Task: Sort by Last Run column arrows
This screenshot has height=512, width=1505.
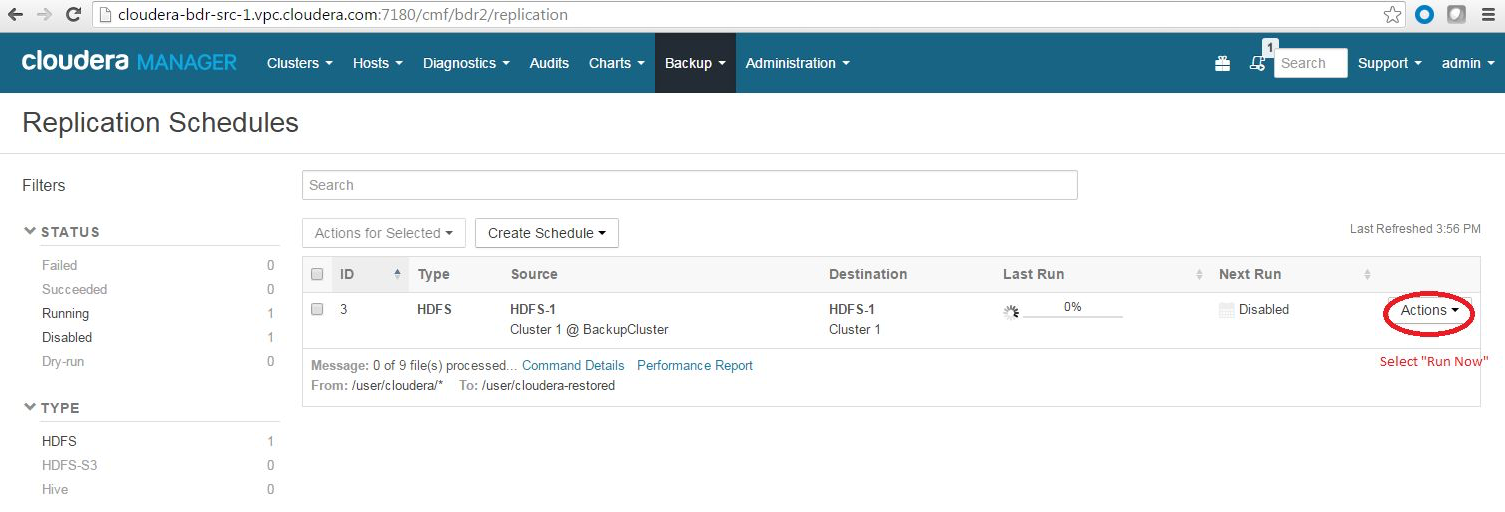Action: coord(1199,275)
